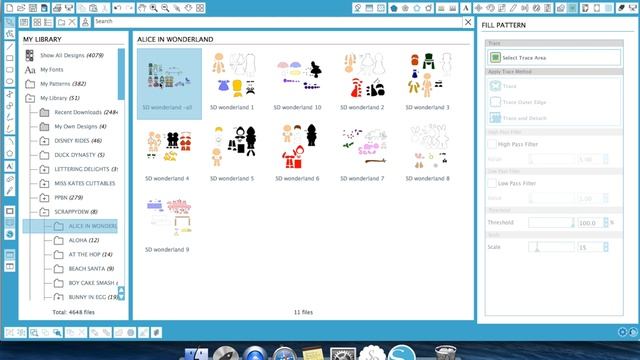640x360 pixels.
Task: Select the SD wonderland 9 thumbnail
Action: click(x=167, y=223)
